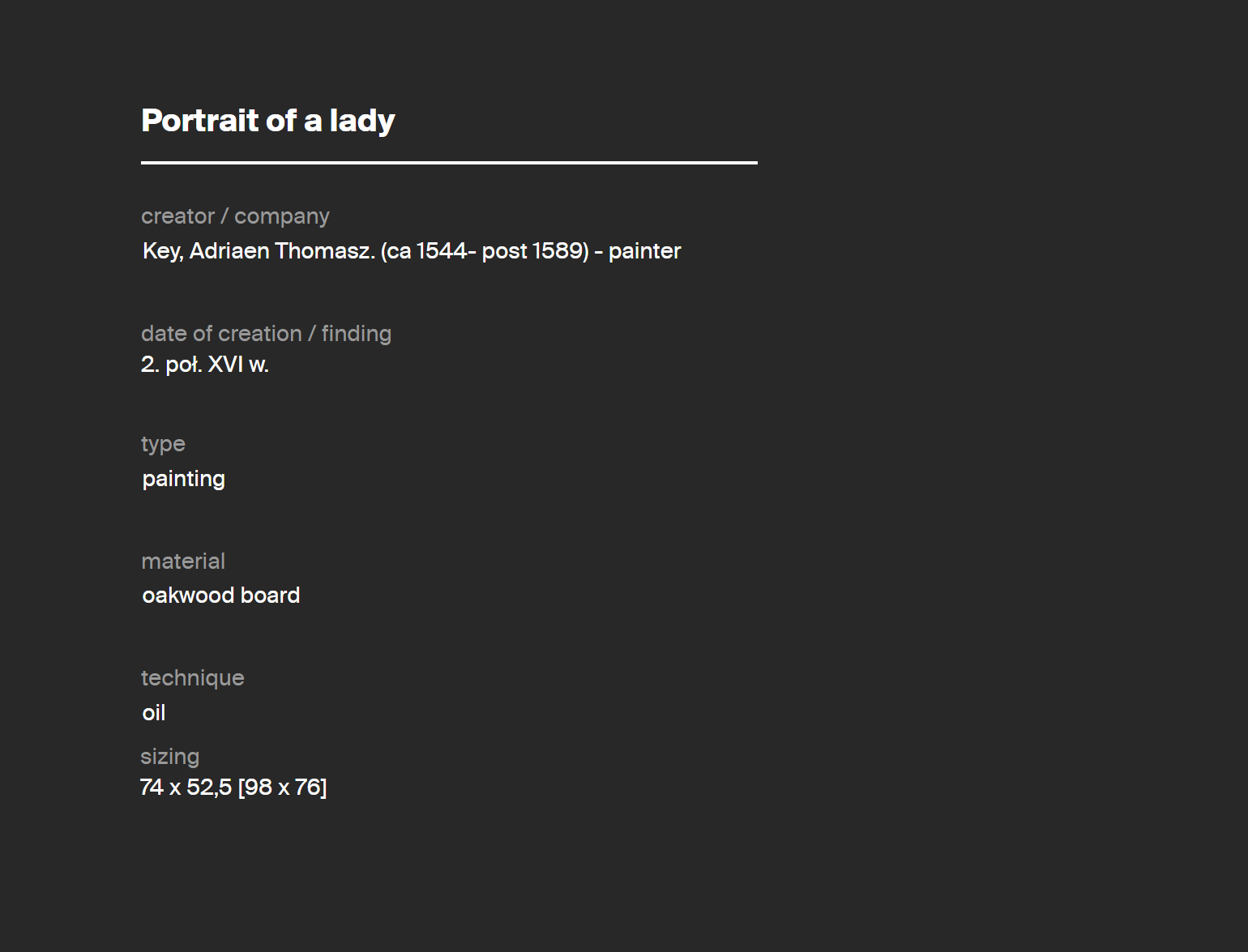Open the Key, Adriaen Thomasz. painter entry

(x=412, y=251)
